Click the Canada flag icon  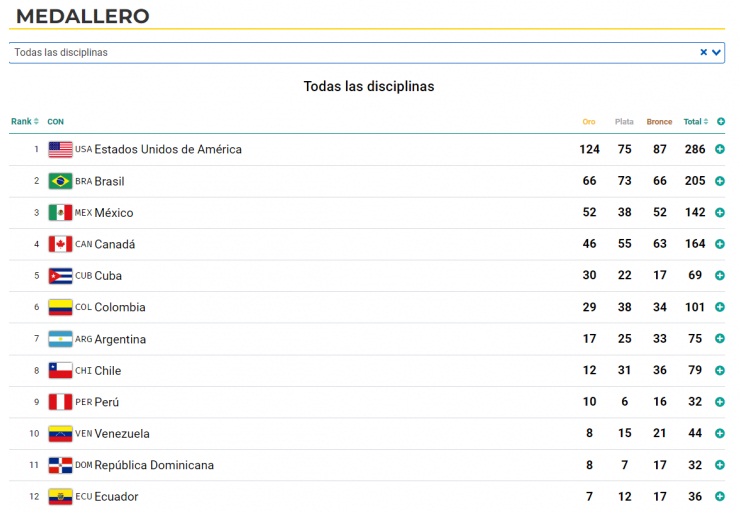(x=60, y=244)
